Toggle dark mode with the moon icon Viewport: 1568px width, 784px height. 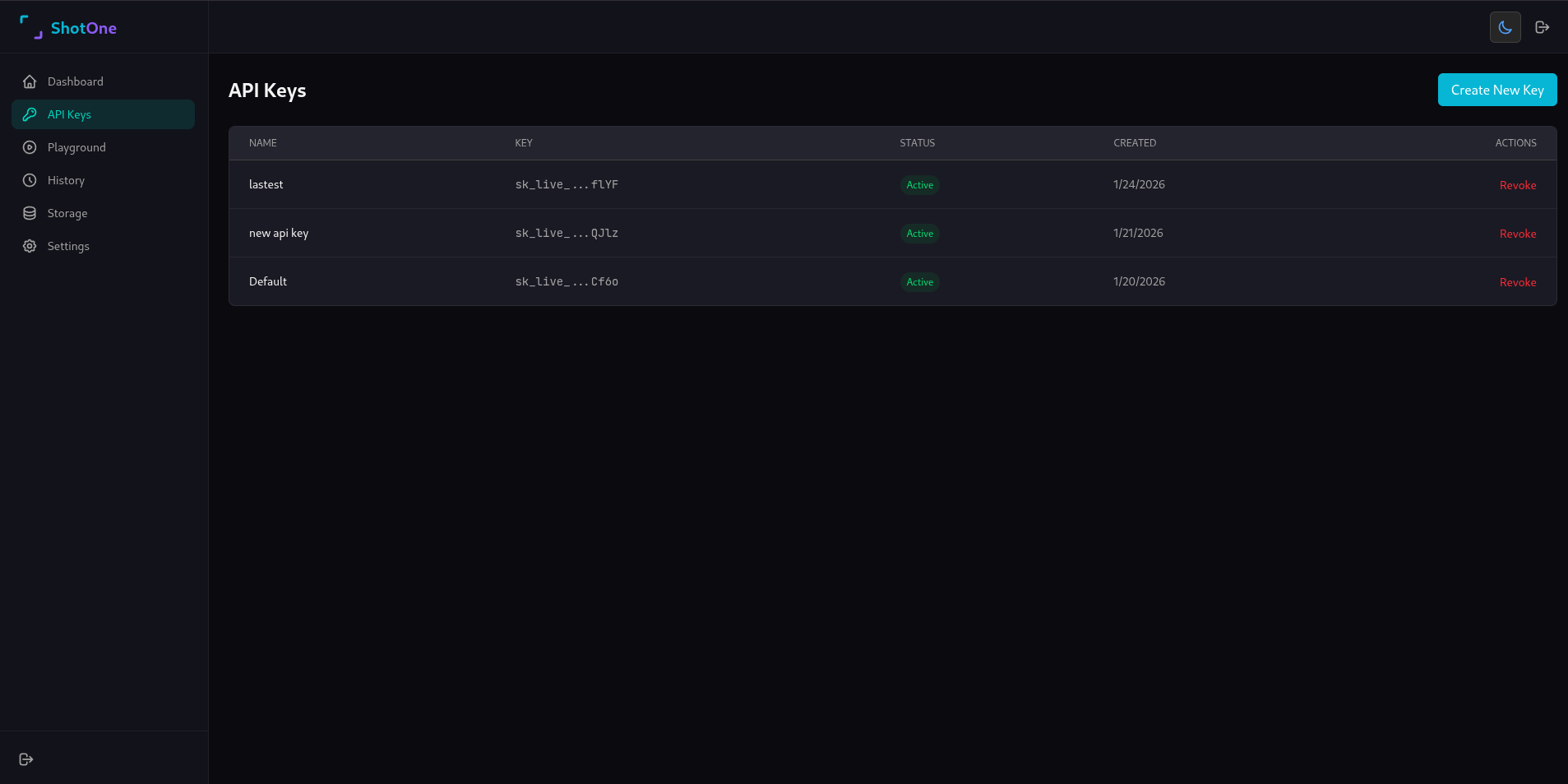coord(1505,27)
